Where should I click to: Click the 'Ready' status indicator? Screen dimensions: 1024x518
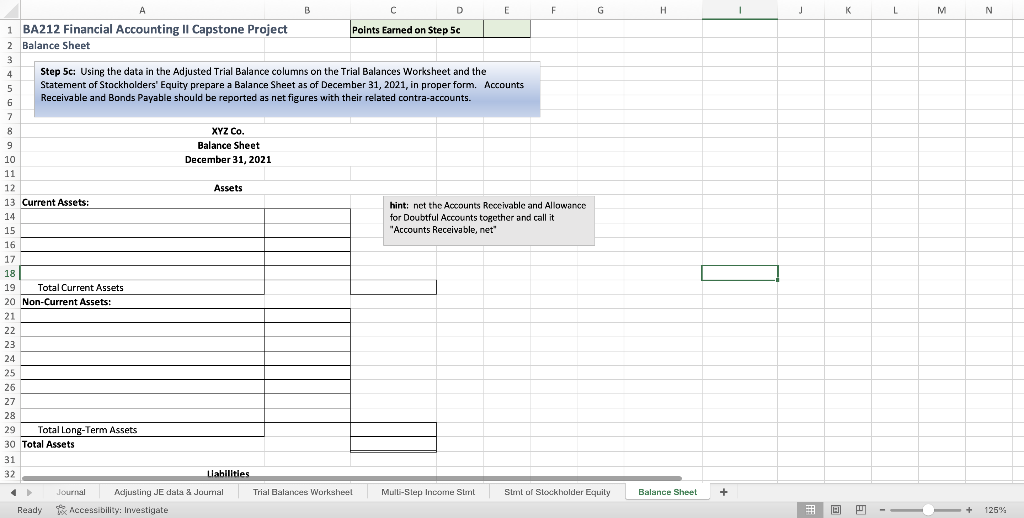click(x=29, y=510)
